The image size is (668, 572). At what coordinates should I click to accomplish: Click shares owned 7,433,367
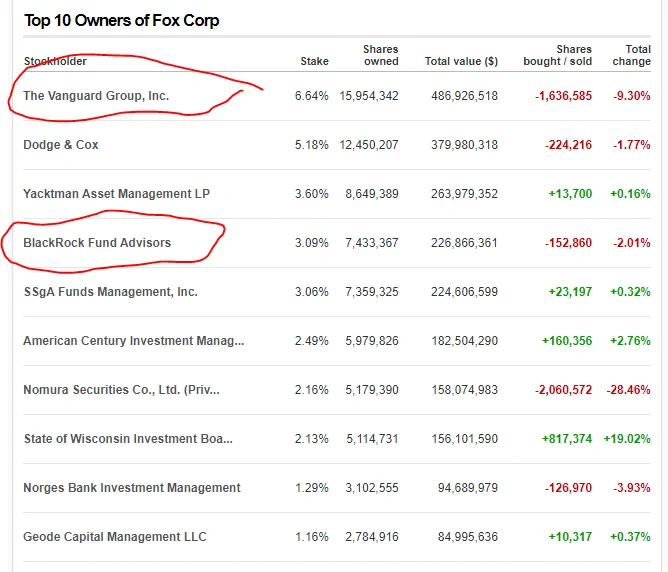tap(372, 243)
